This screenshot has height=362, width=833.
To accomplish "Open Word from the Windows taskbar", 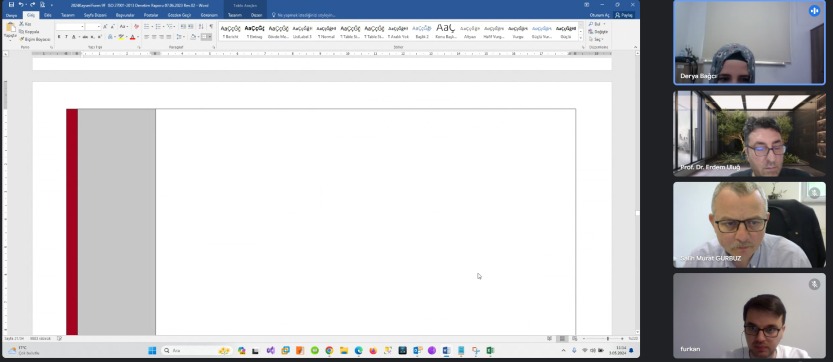I will click(x=446, y=350).
